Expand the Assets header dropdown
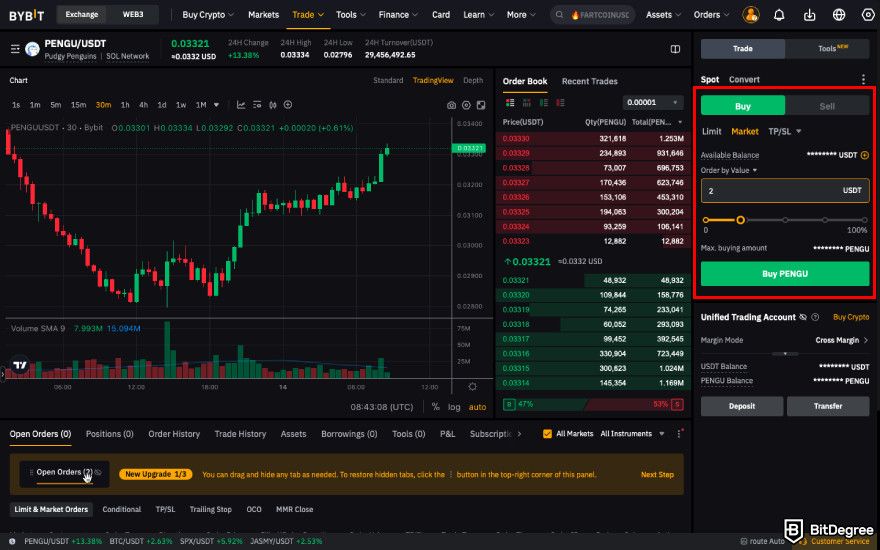 point(663,15)
